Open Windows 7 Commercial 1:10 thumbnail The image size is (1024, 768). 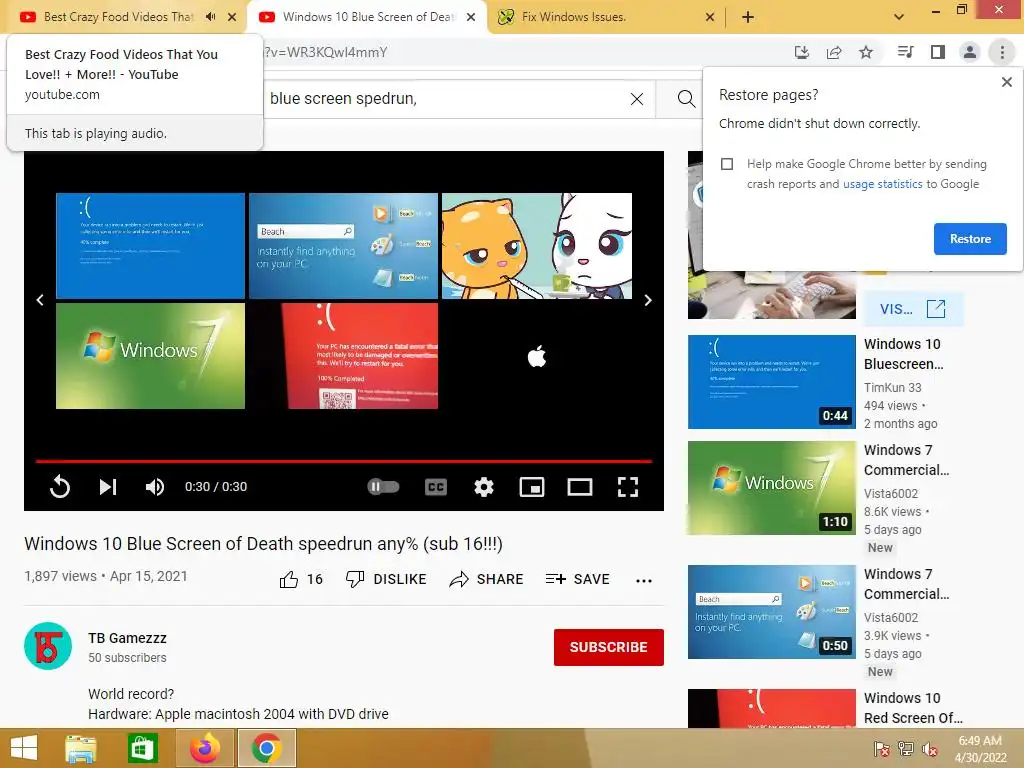(772, 488)
